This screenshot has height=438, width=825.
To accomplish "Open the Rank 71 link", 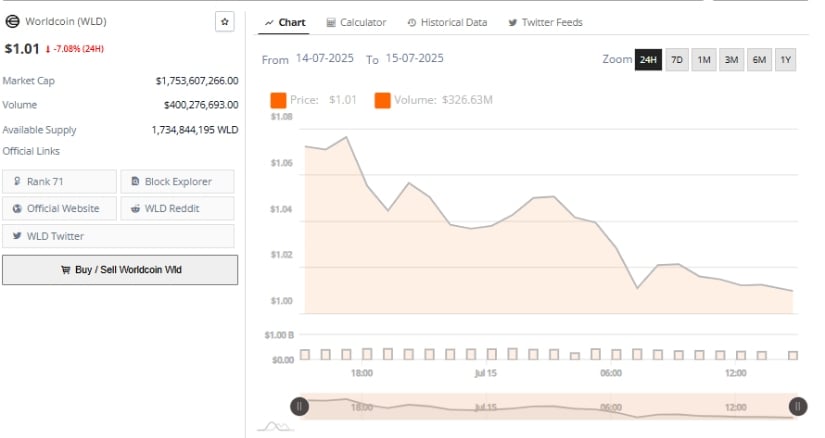I will pyautogui.click(x=59, y=182).
